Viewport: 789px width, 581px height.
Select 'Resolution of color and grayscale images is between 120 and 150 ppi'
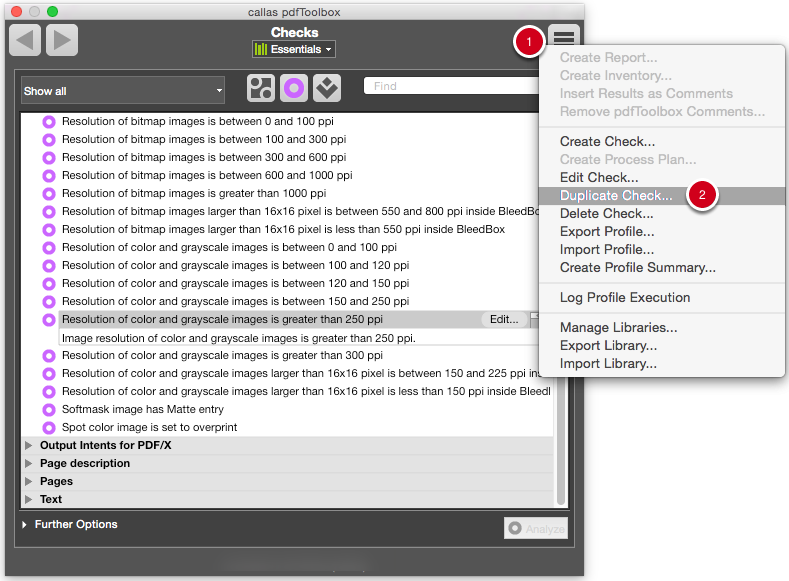[235, 283]
